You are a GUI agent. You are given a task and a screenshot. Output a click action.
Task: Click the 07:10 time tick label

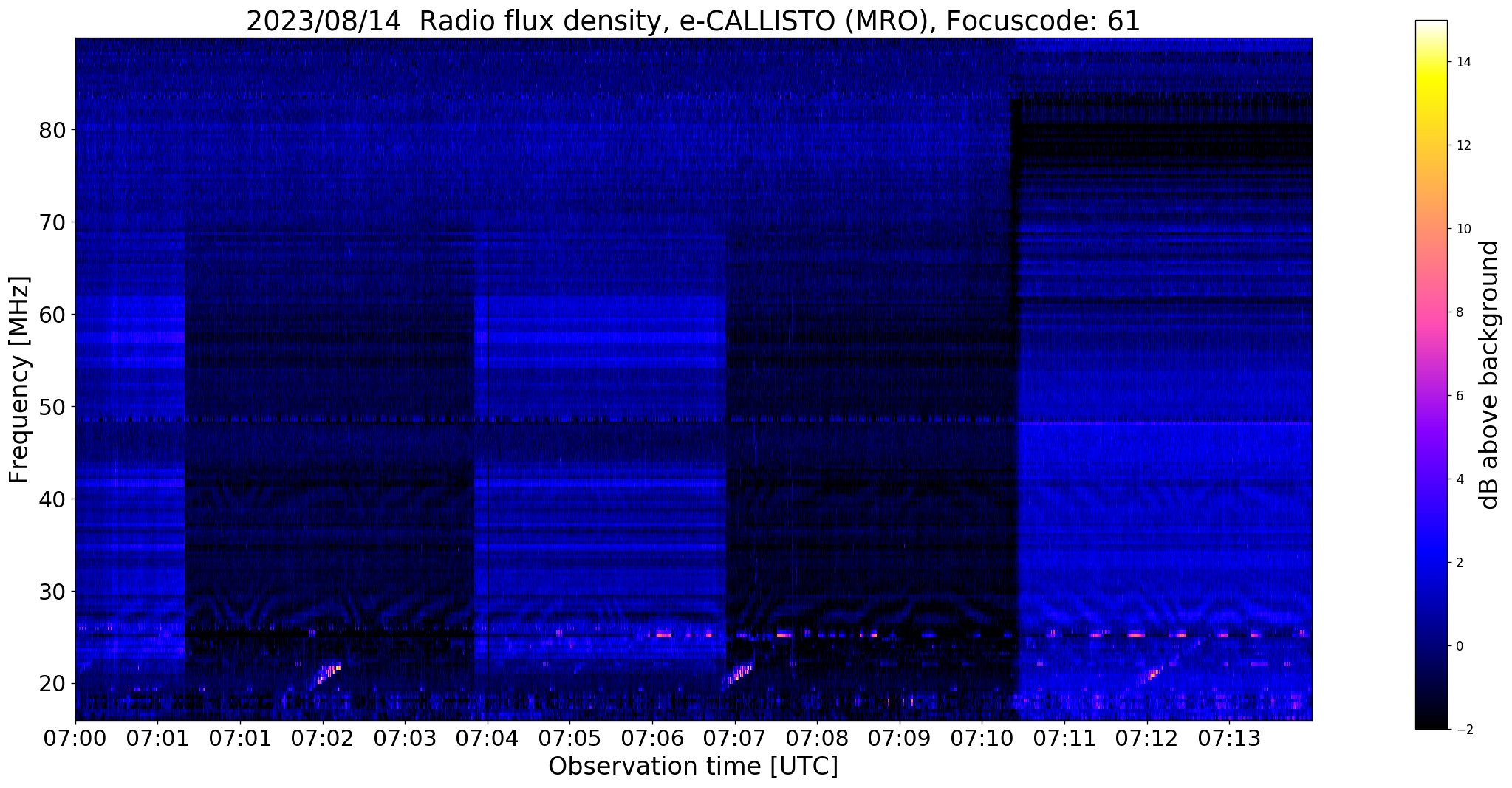click(982, 739)
